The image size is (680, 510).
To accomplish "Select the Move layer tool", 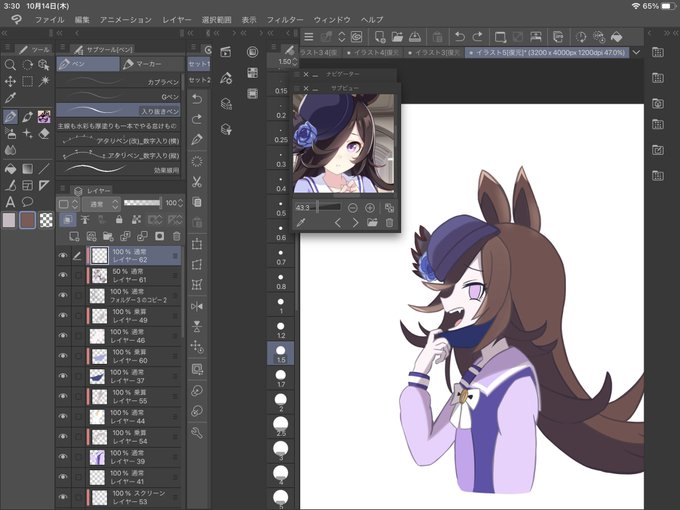I will click(x=10, y=81).
